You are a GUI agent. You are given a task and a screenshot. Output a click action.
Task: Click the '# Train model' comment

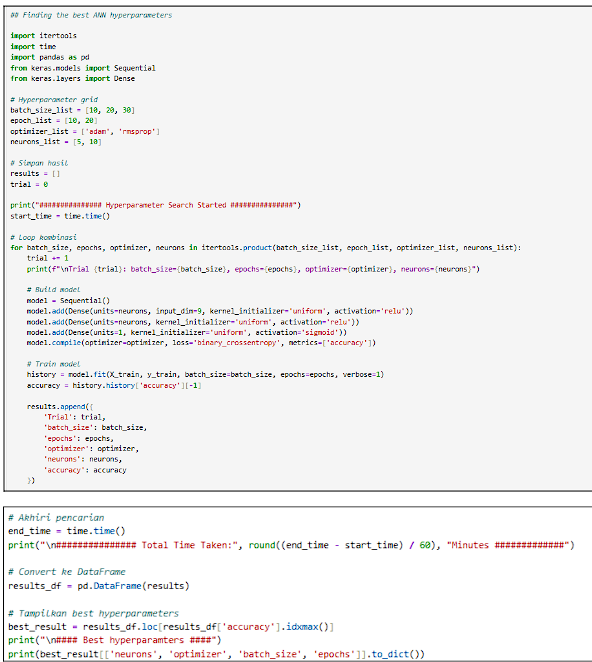pyautogui.click(x=53, y=364)
